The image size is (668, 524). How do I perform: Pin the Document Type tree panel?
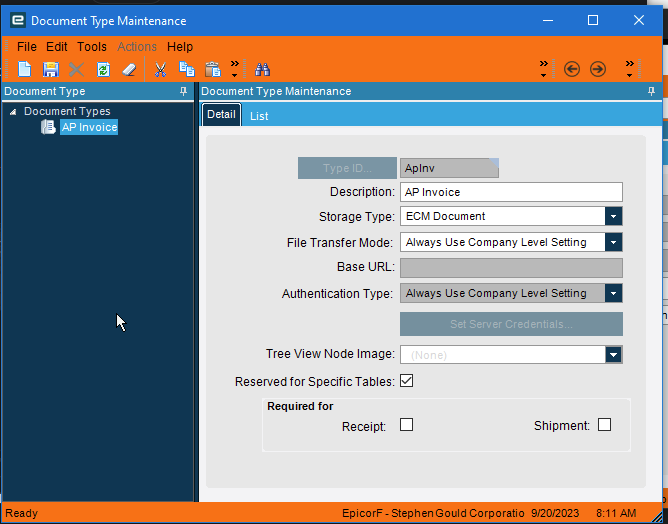click(x=183, y=91)
